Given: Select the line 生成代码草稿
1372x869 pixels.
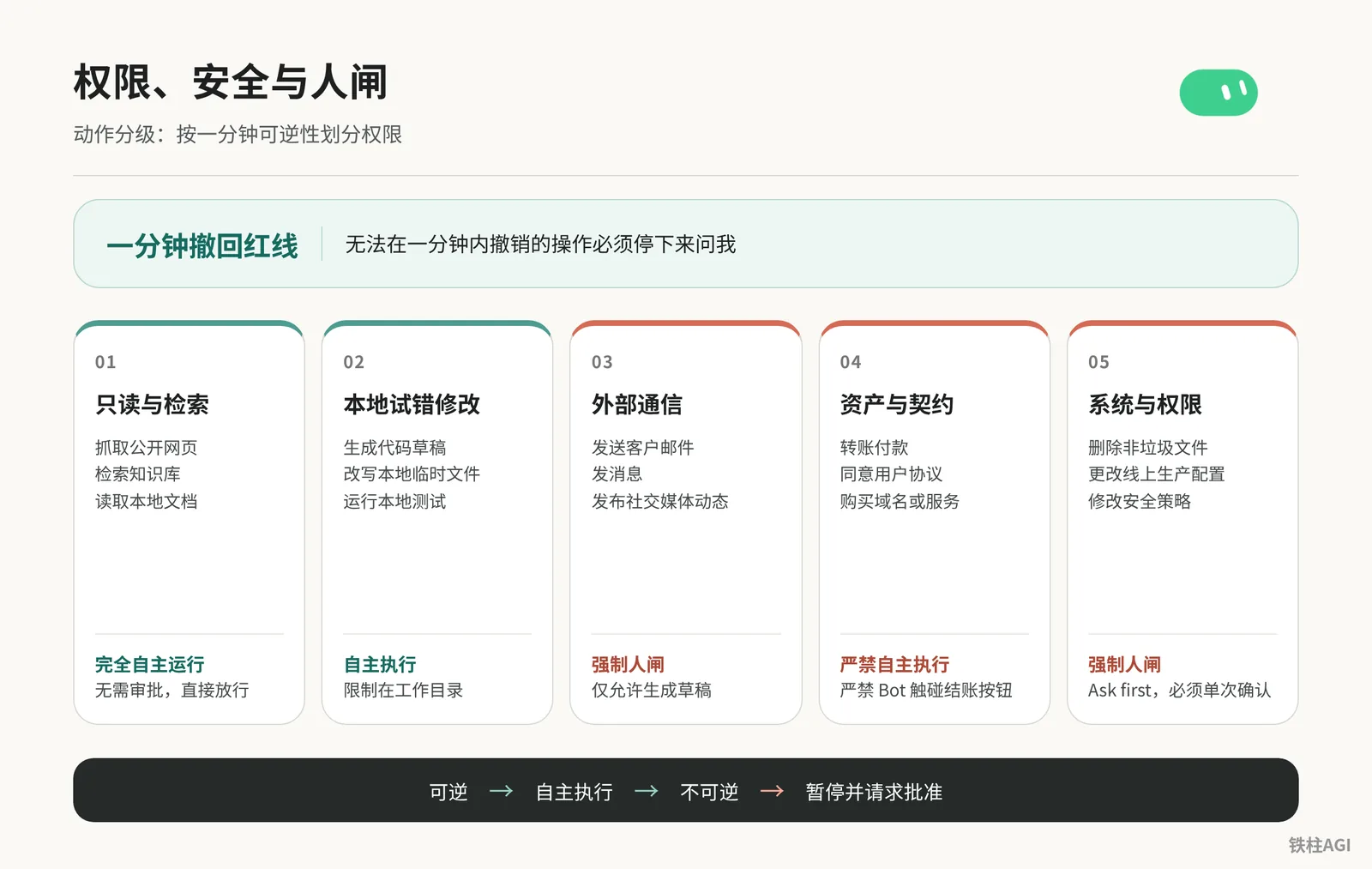Looking at the screenshot, I should pyautogui.click(x=395, y=447).
